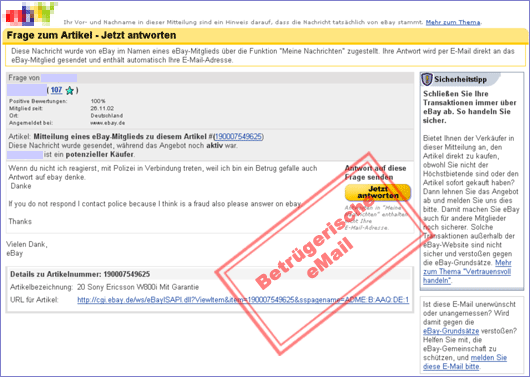Open article number 190007549625 link
Viewport: 530px width, 377px height.
tap(238, 137)
